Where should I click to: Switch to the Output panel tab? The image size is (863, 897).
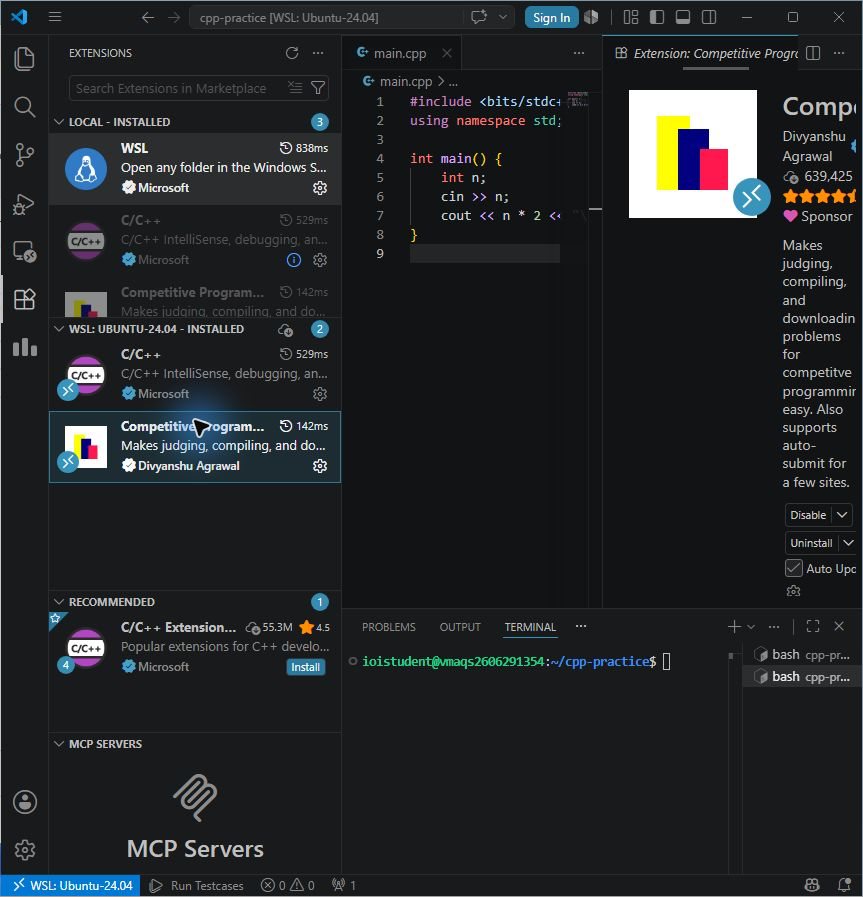460,627
